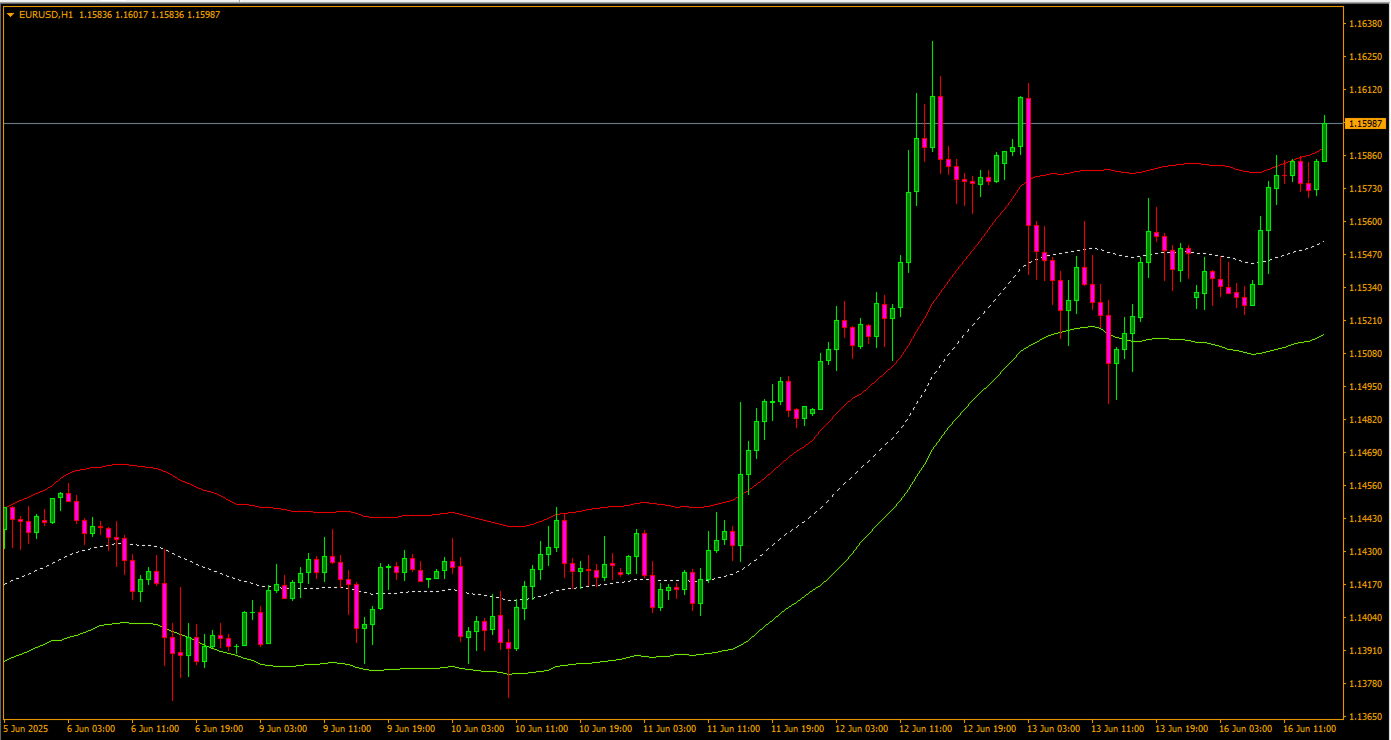Screen dimensions: 1391x740
Task: Click the 1.13910 price axis label
Action: pyautogui.click(x=1365, y=650)
